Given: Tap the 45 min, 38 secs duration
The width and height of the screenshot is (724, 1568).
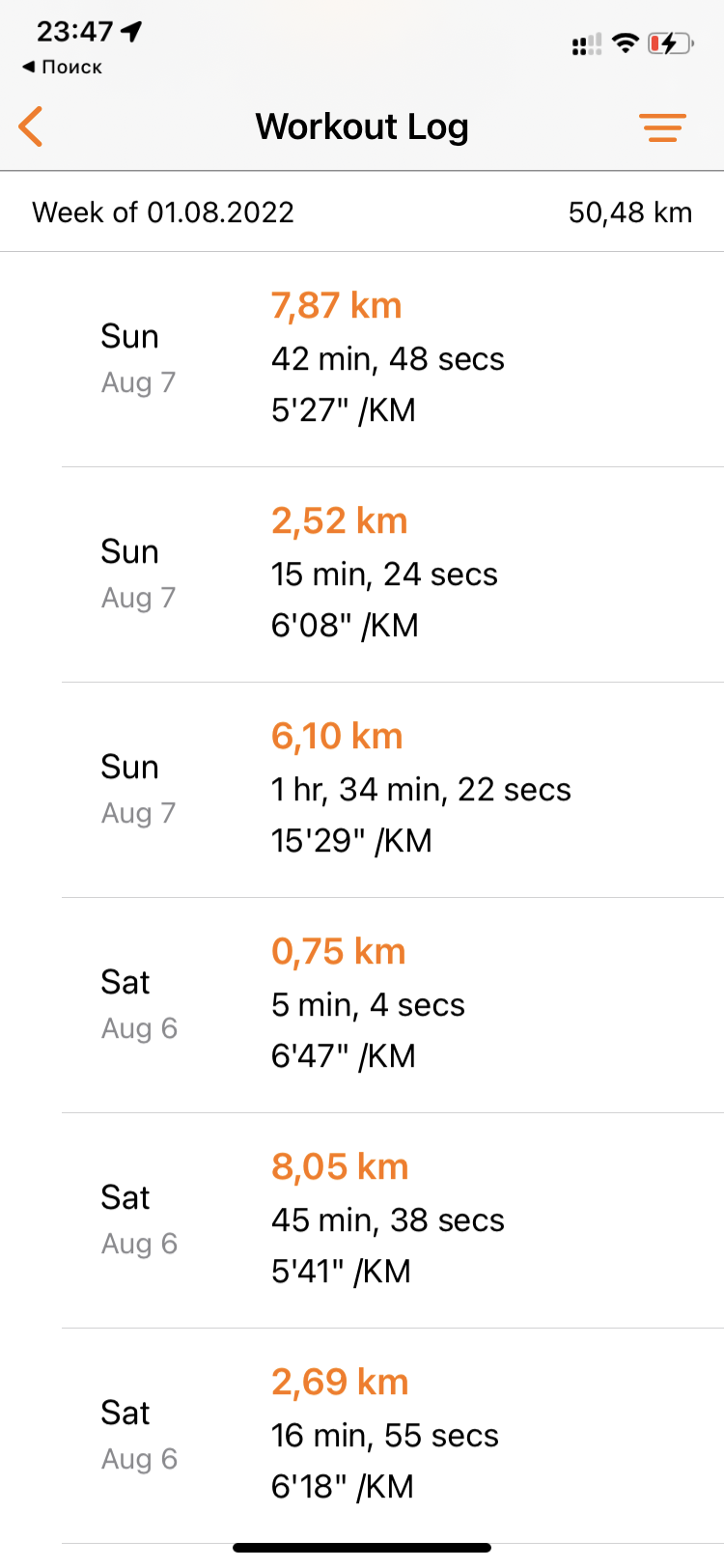Looking at the screenshot, I should (x=387, y=1220).
